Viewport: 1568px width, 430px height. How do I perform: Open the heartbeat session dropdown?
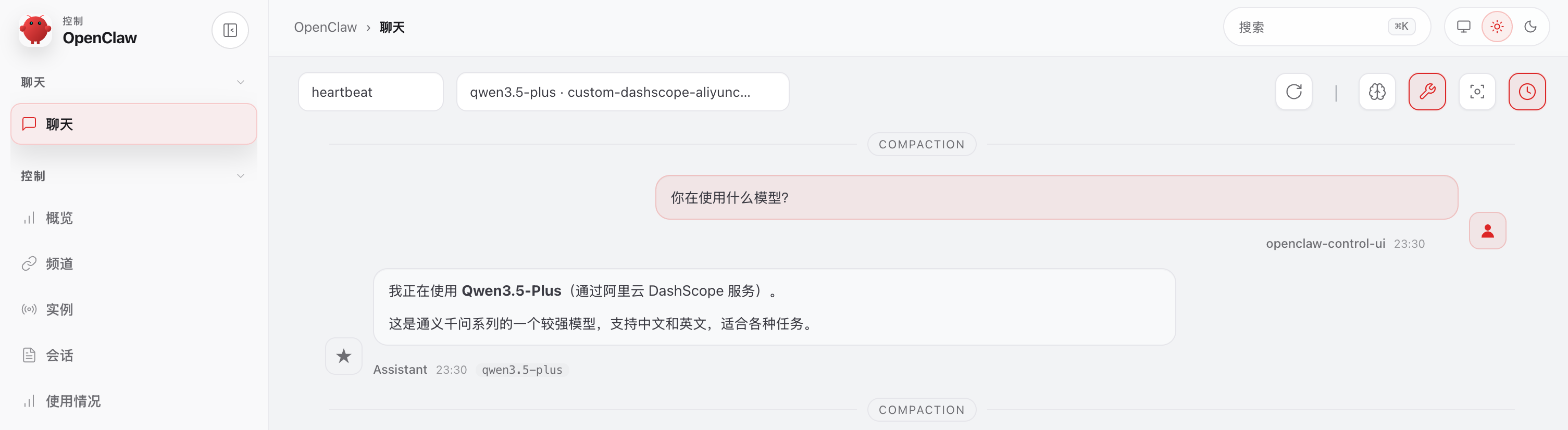tap(370, 92)
